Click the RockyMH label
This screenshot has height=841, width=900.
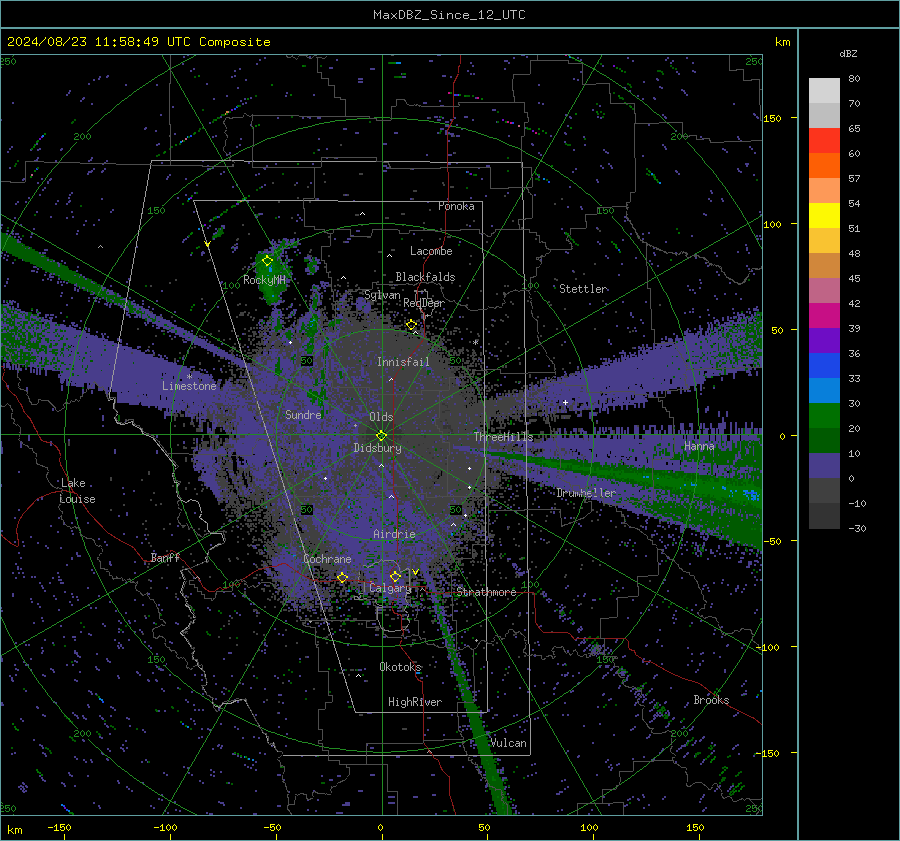[x=265, y=280]
